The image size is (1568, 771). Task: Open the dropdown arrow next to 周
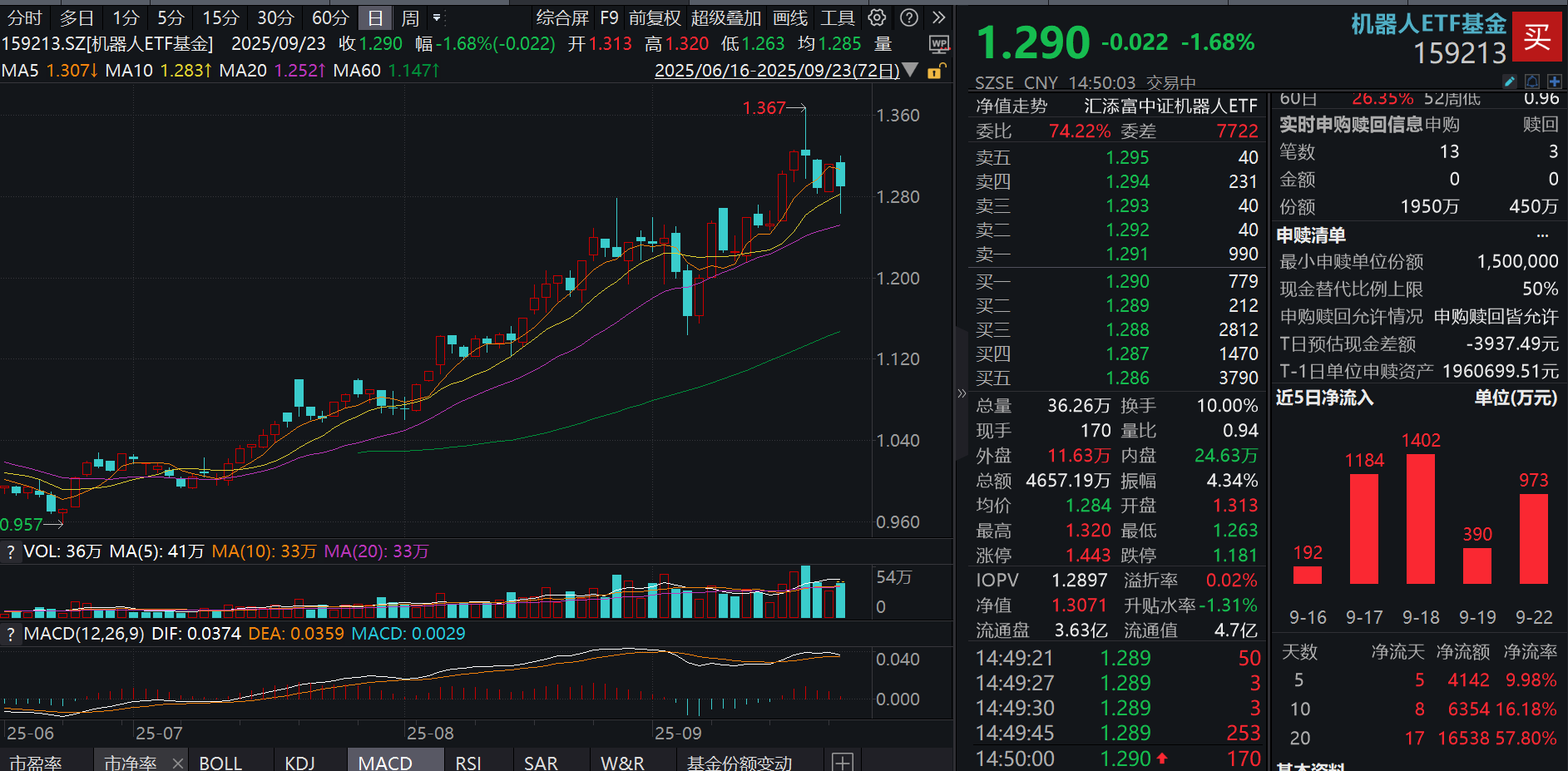tap(436, 17)
